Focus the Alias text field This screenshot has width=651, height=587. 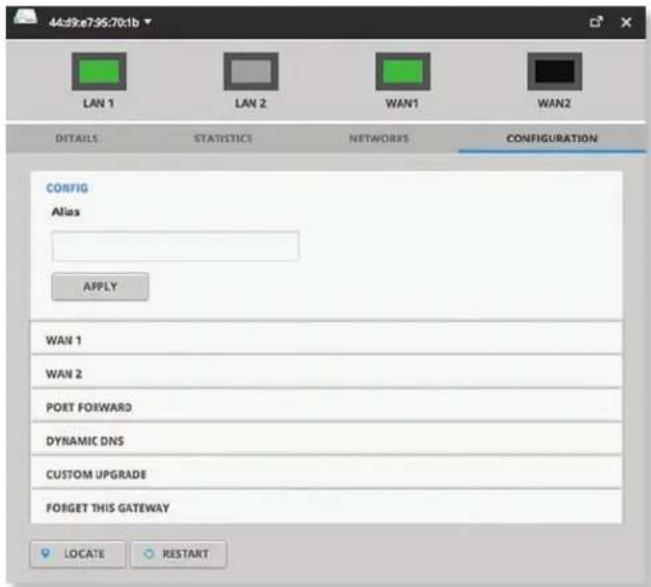click(175, 246)
